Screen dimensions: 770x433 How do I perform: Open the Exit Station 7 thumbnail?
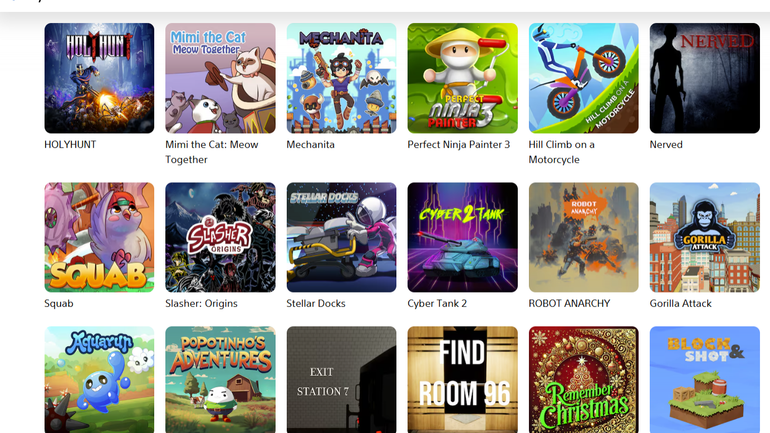tap(341, 379)
